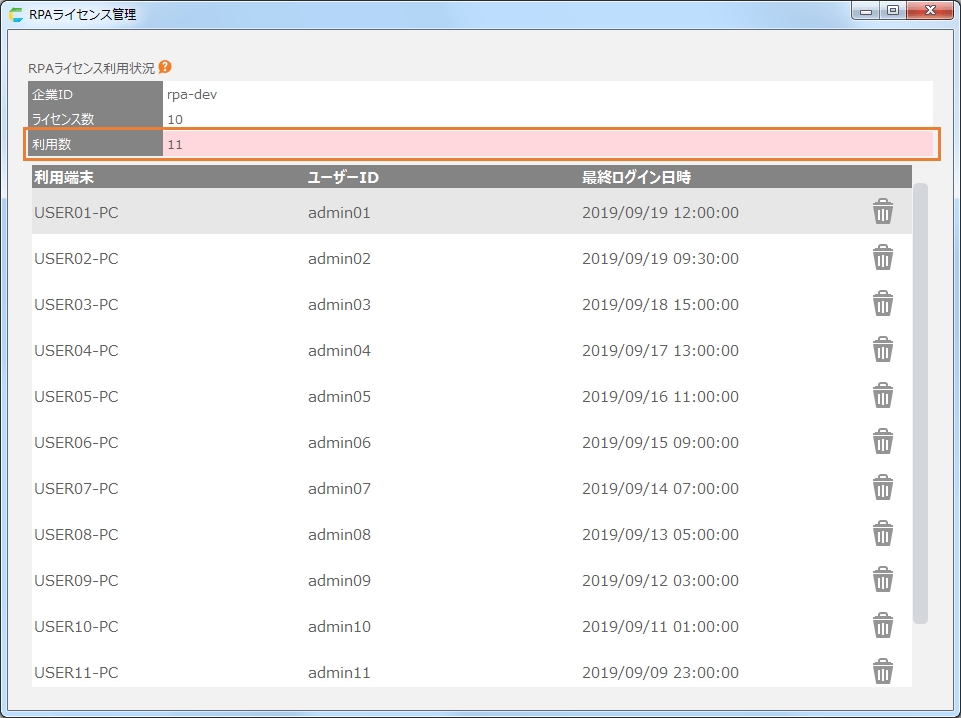The image size is (961, 718).
Task: Click the app icon in title bar
Action: click(x=16, y=15)
